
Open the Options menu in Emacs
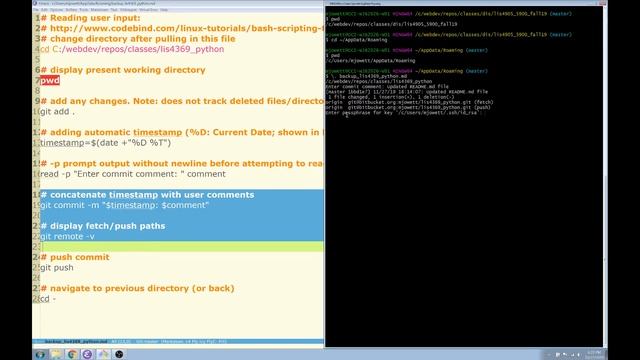(56, 10)
